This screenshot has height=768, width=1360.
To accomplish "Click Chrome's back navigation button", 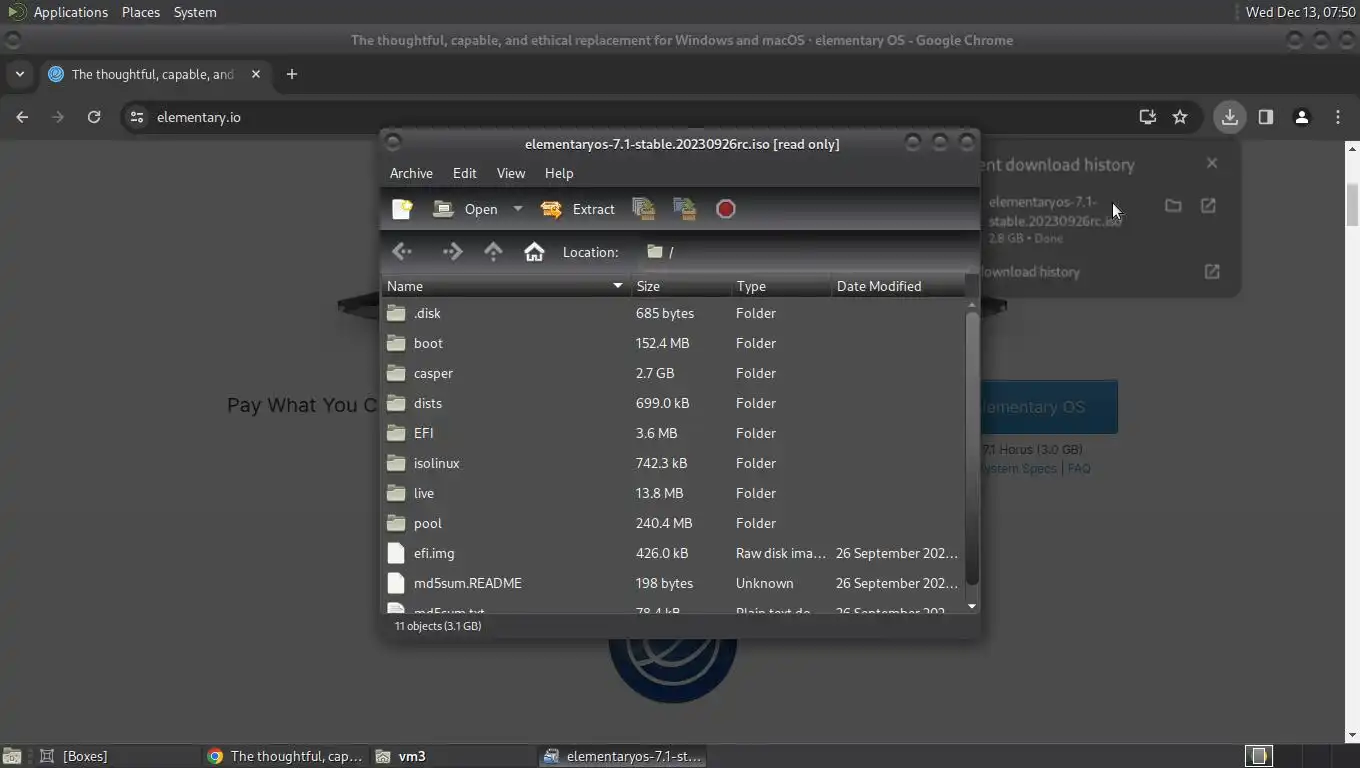I will (22, 117).
